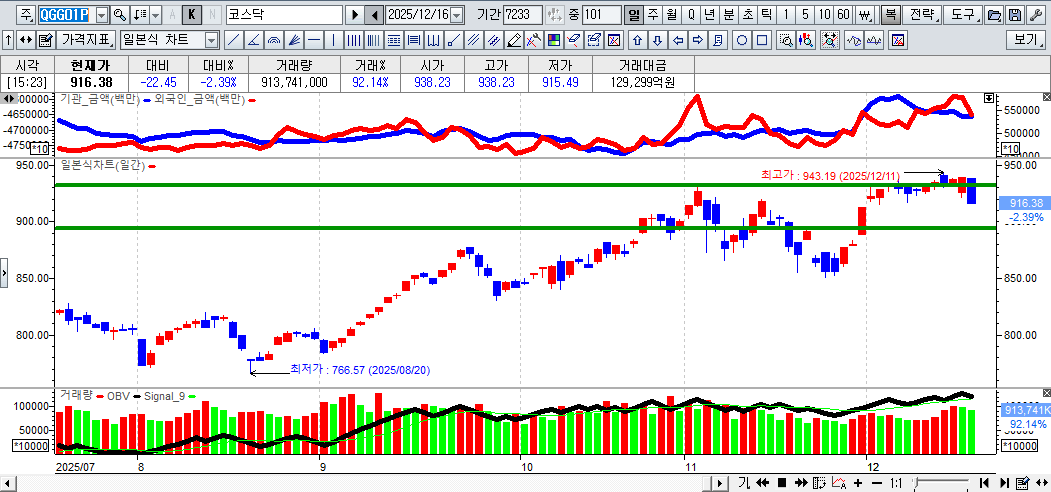This screenshot has height=492, width=1051.
Task: Click the 가격지표 price indicator button
Action: coord(86,41)
